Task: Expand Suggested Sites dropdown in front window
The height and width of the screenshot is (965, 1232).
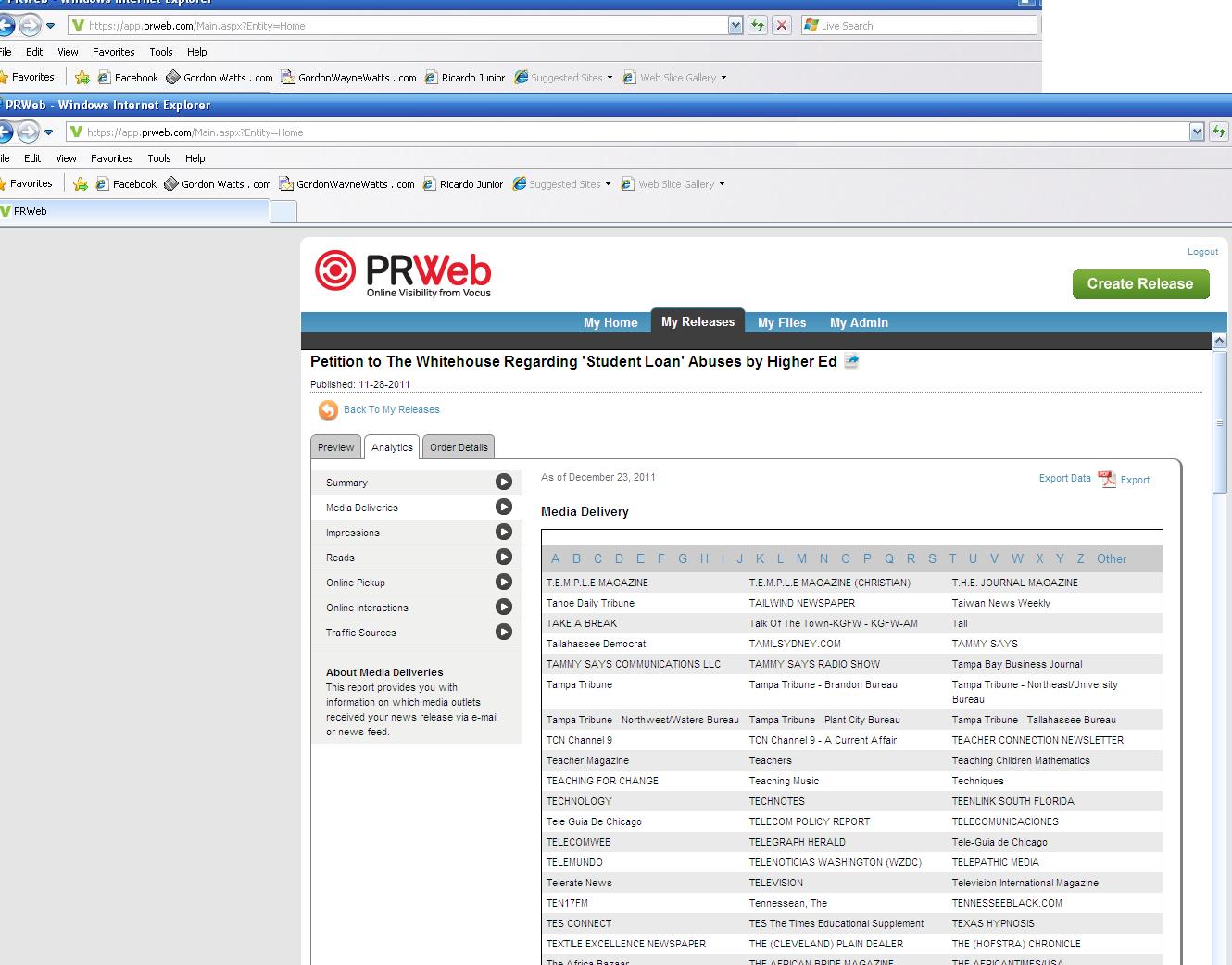Action: [x=608, y=184]
